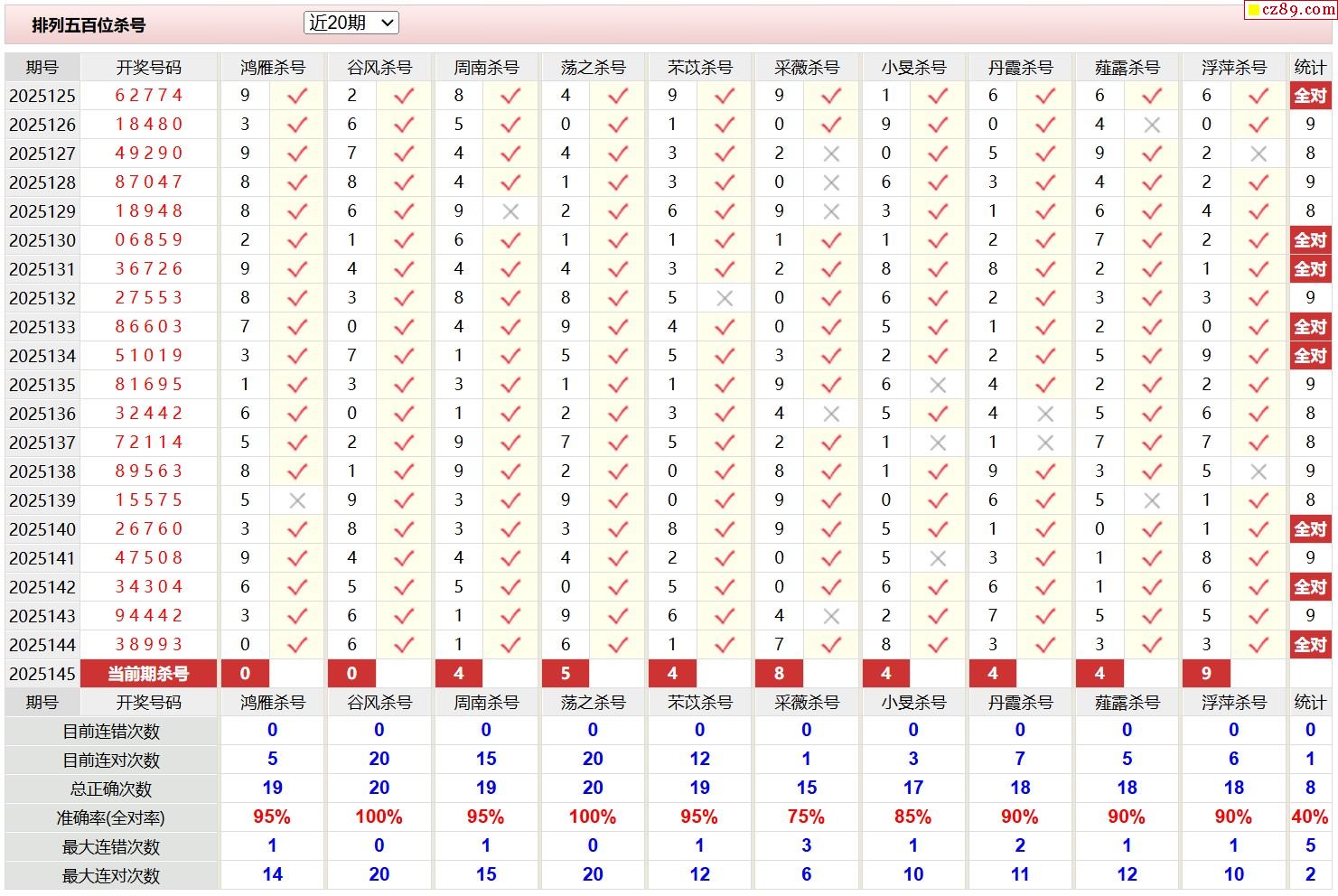This screenshot has width=1338, height=896.
Task: Click the winning number 1 8 4 8 0
Action: click(x=148, y=125)
